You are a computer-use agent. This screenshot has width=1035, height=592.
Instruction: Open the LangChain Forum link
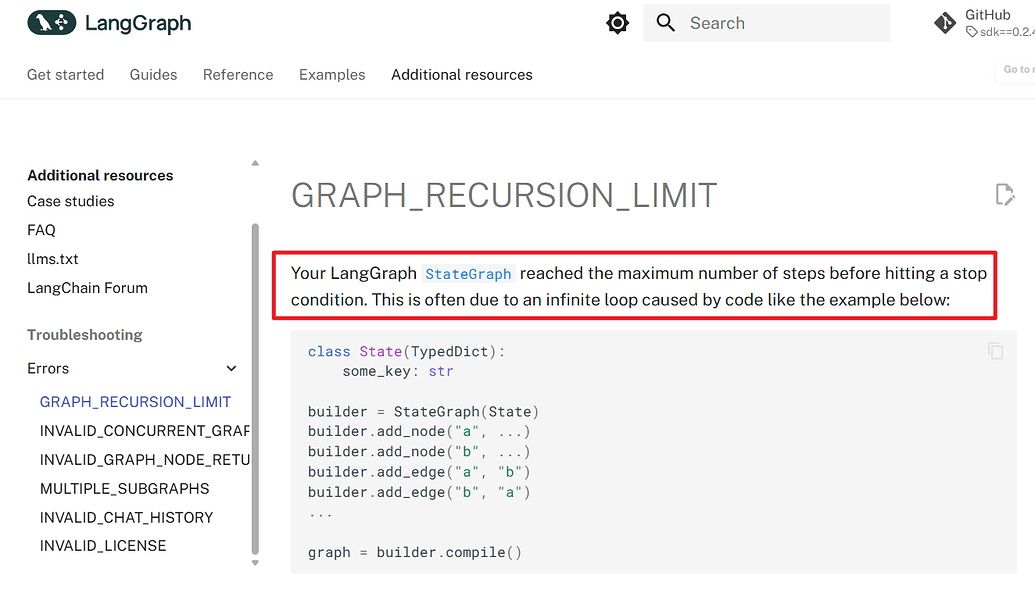pos(87,287)
